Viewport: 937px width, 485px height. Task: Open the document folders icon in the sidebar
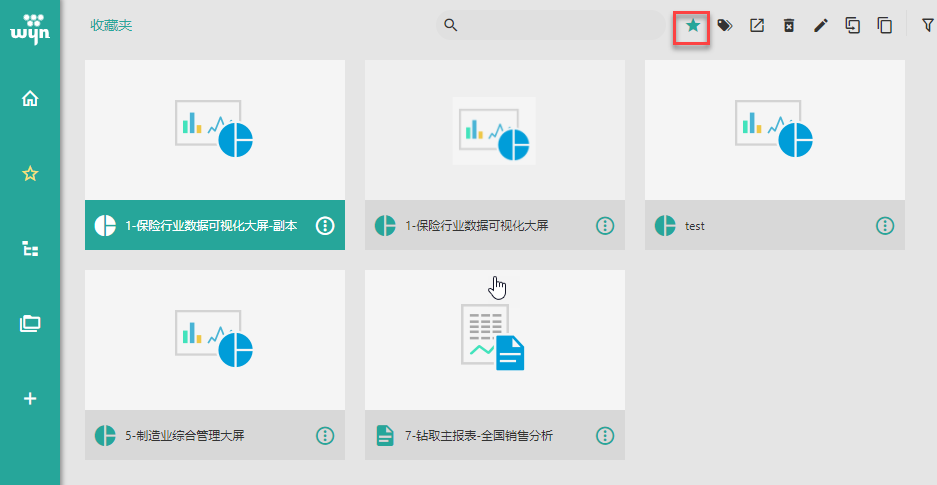30,323
